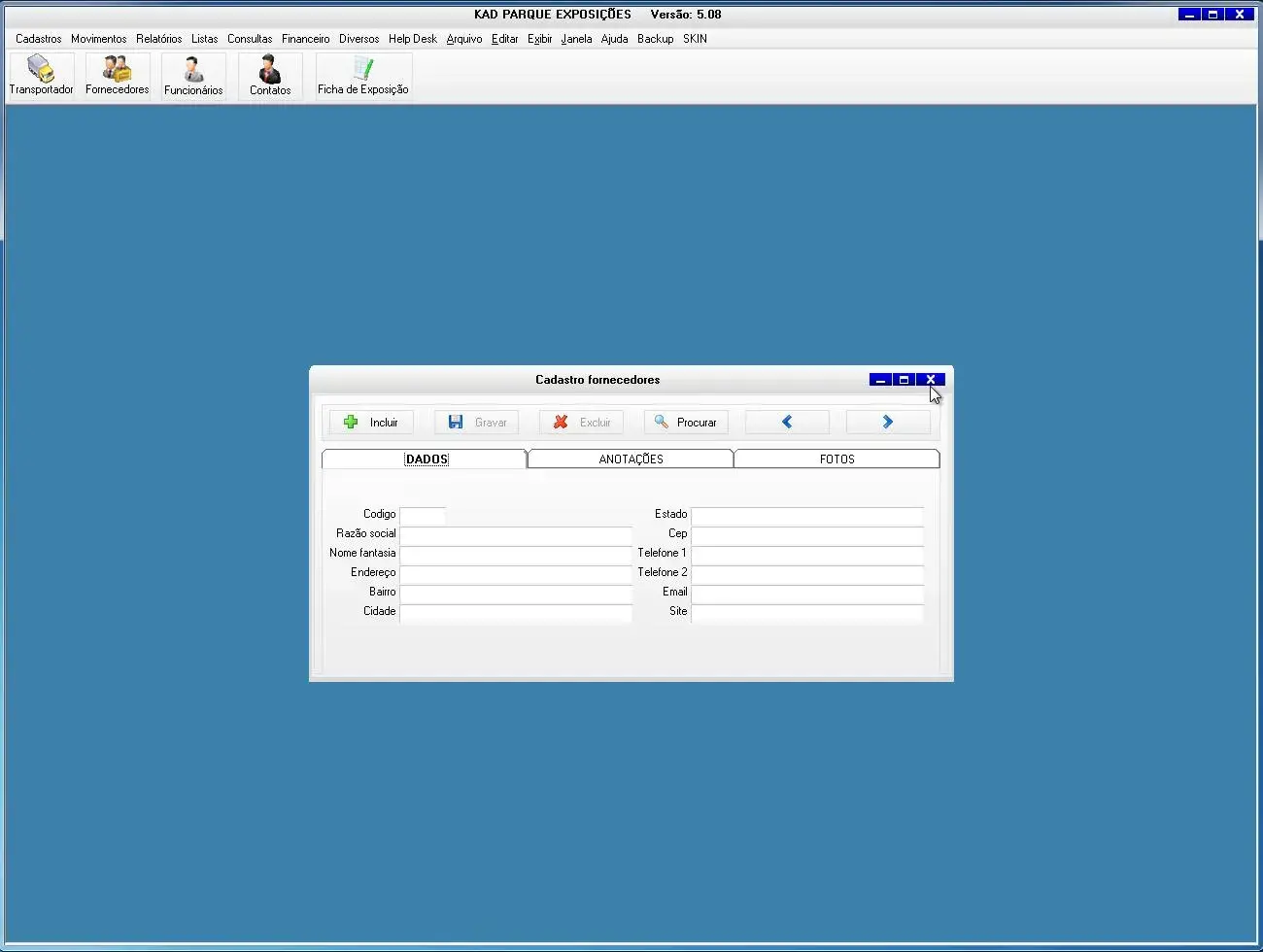Click the Codigo input field
The image size is (1263, 952).
coord(423,515)
